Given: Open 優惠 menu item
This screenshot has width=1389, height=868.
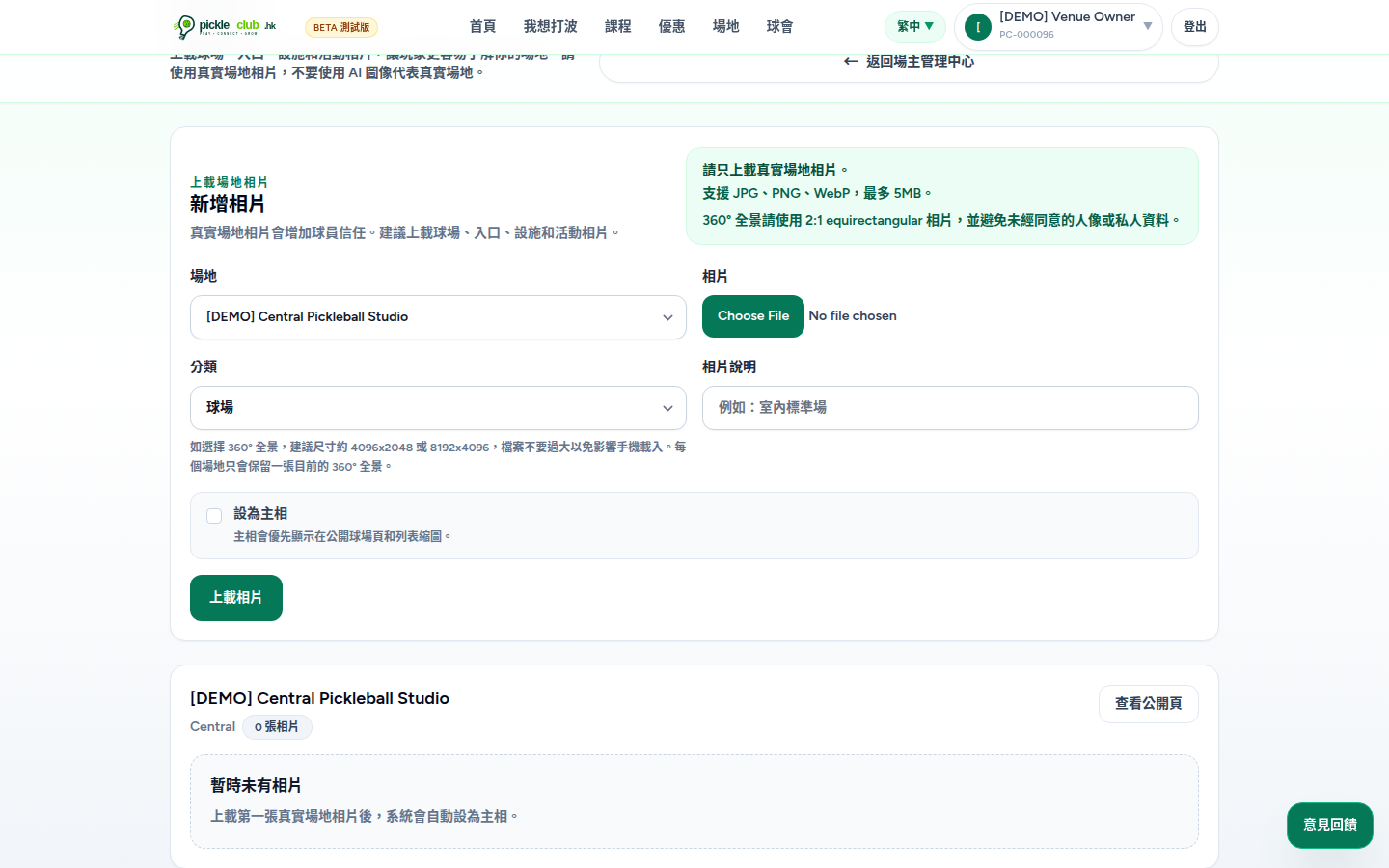Looking at the screenshot, I should coord(672,27).
